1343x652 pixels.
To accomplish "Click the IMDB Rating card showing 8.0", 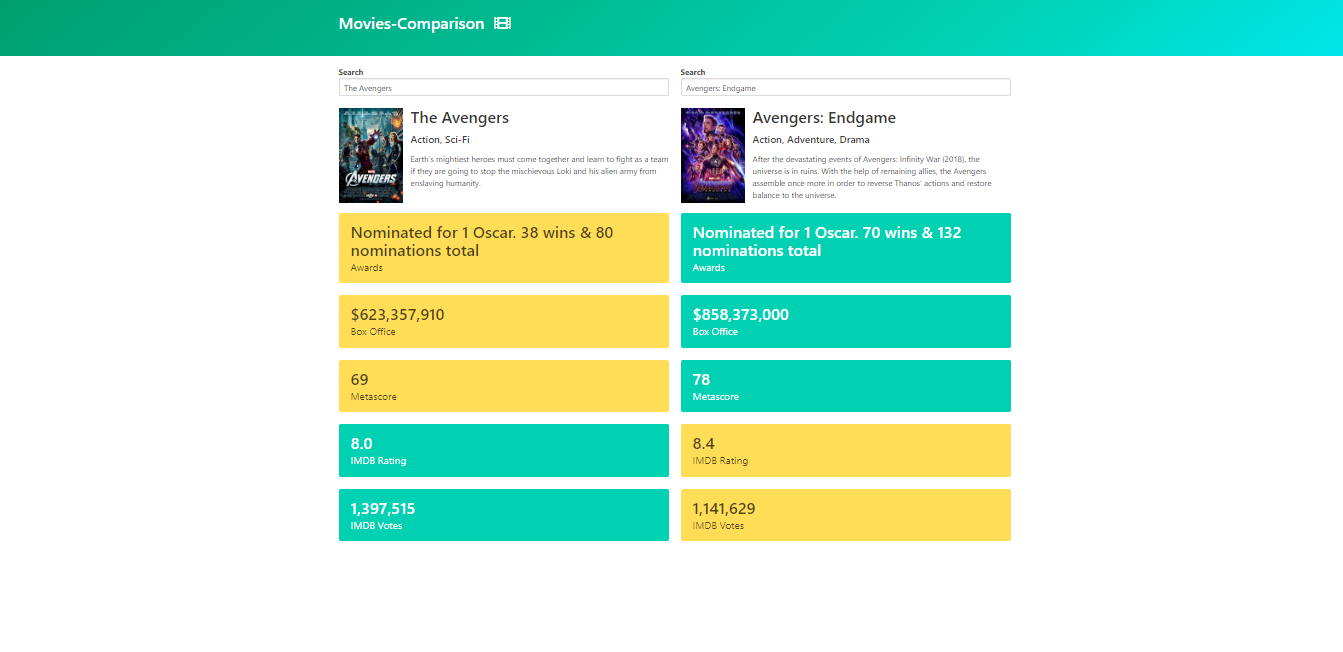I will click(x=503, y=450).
